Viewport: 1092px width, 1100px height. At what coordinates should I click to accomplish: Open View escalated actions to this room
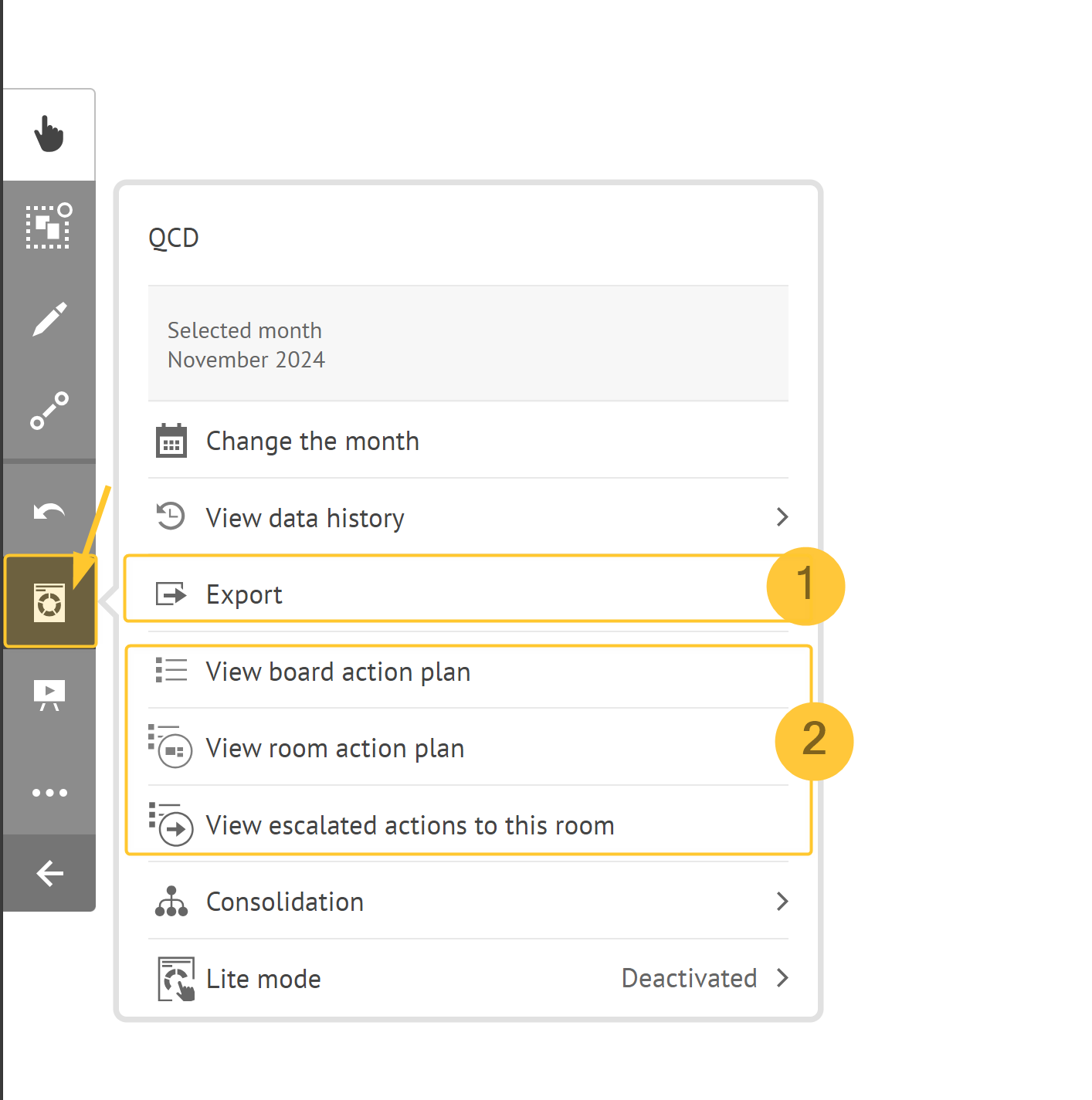(x=468, y=824)
